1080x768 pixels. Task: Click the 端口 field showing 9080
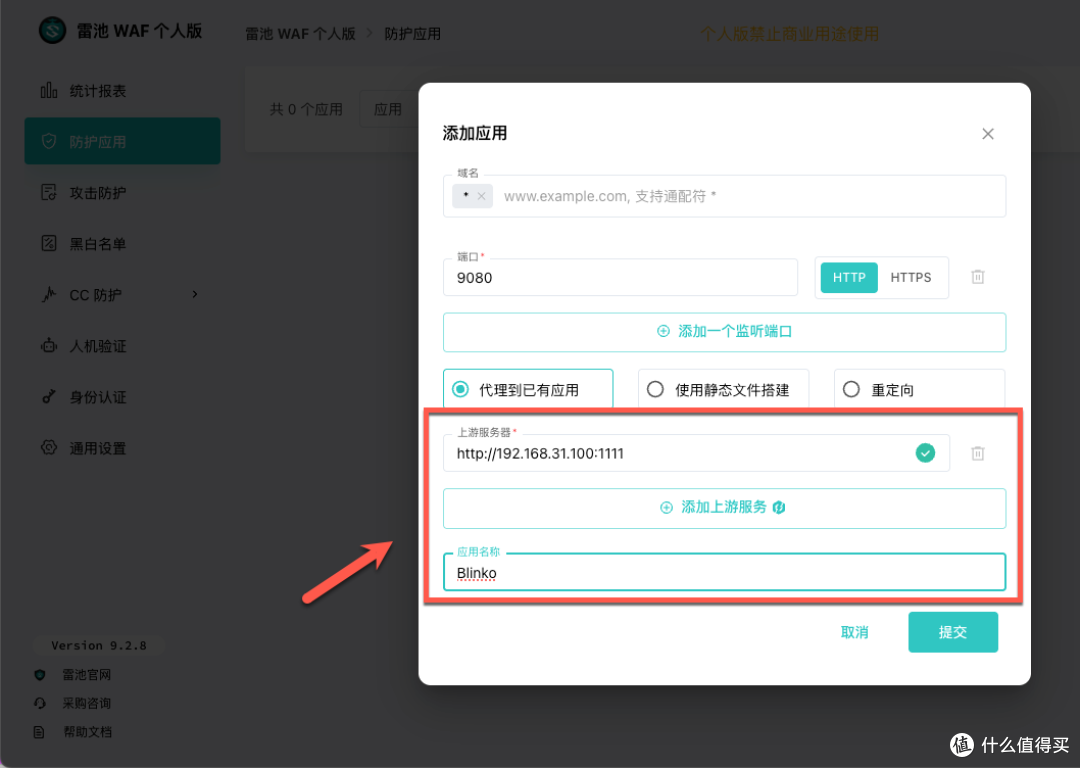coord(620,278)
